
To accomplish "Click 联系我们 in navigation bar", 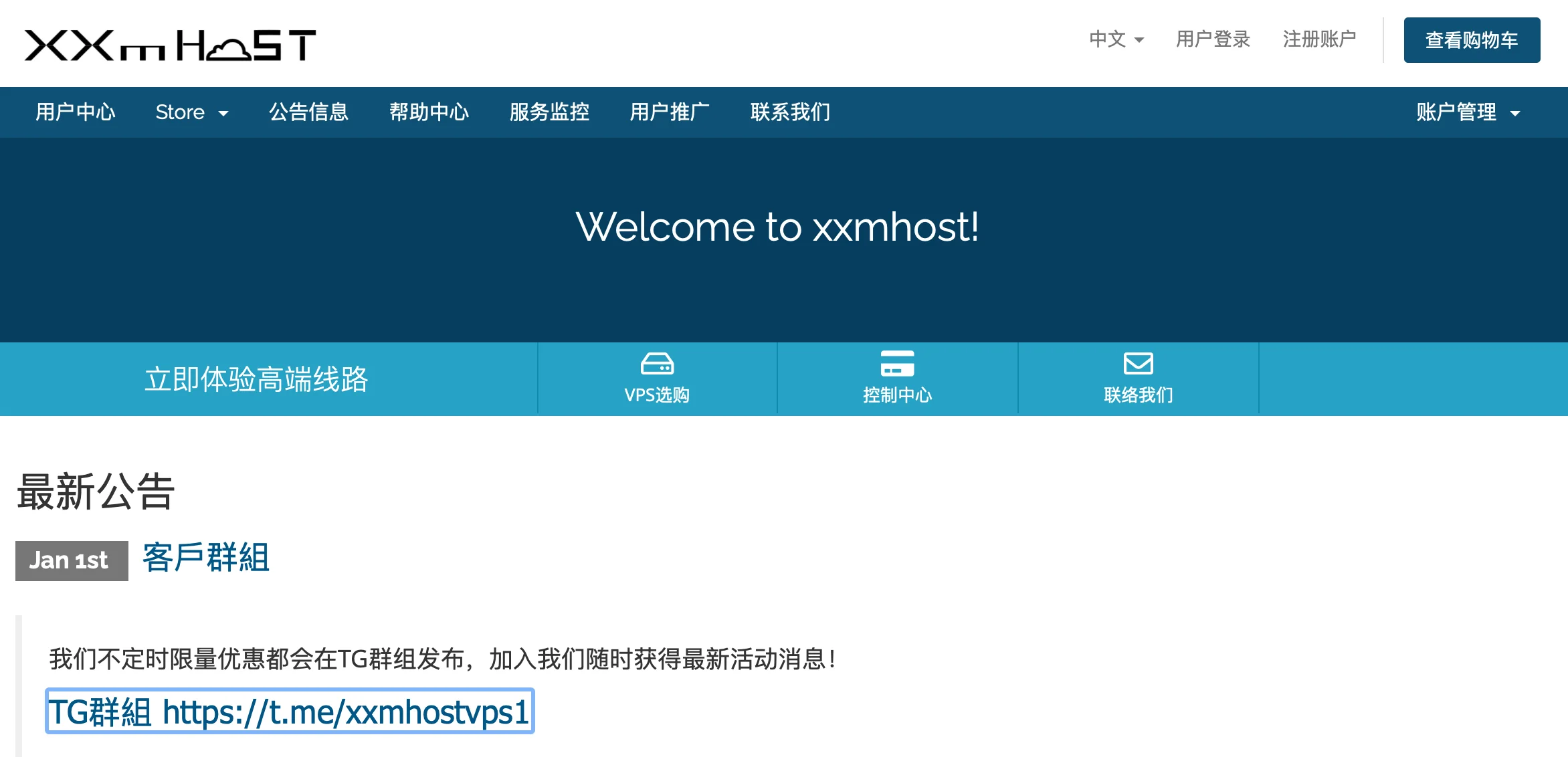I will [790, 112].
